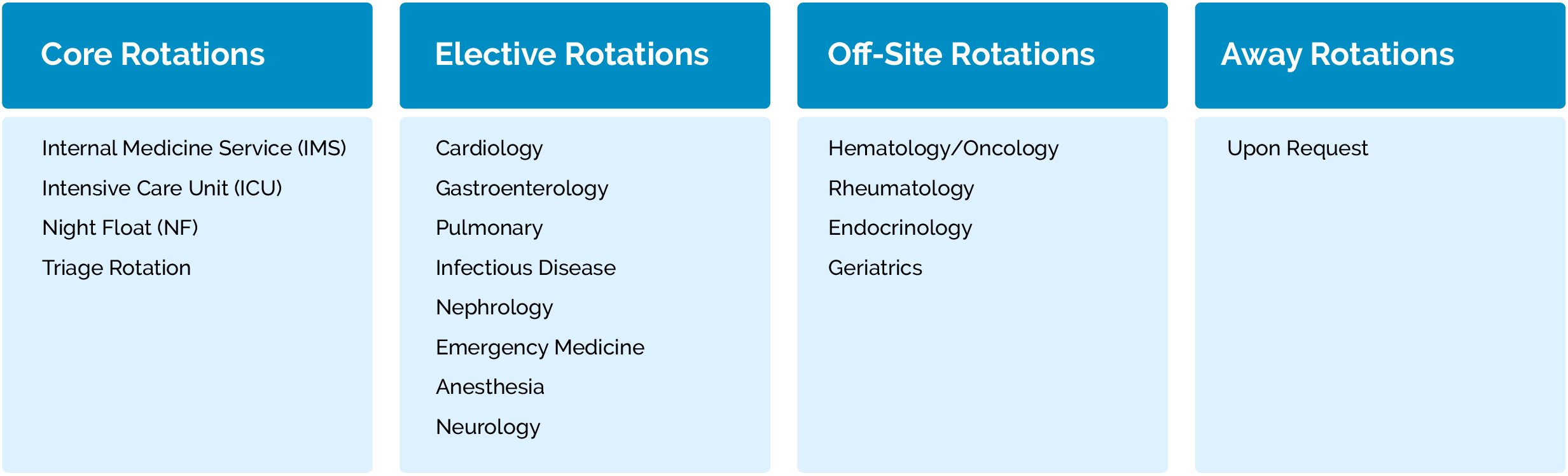Click the Rheumatology off-site rotation
The height and width of the screenshot is (476, 1568).
901,188
